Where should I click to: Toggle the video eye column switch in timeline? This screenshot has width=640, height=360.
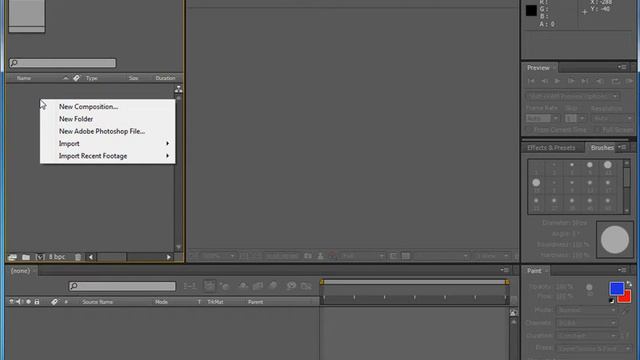pos(11,302)
